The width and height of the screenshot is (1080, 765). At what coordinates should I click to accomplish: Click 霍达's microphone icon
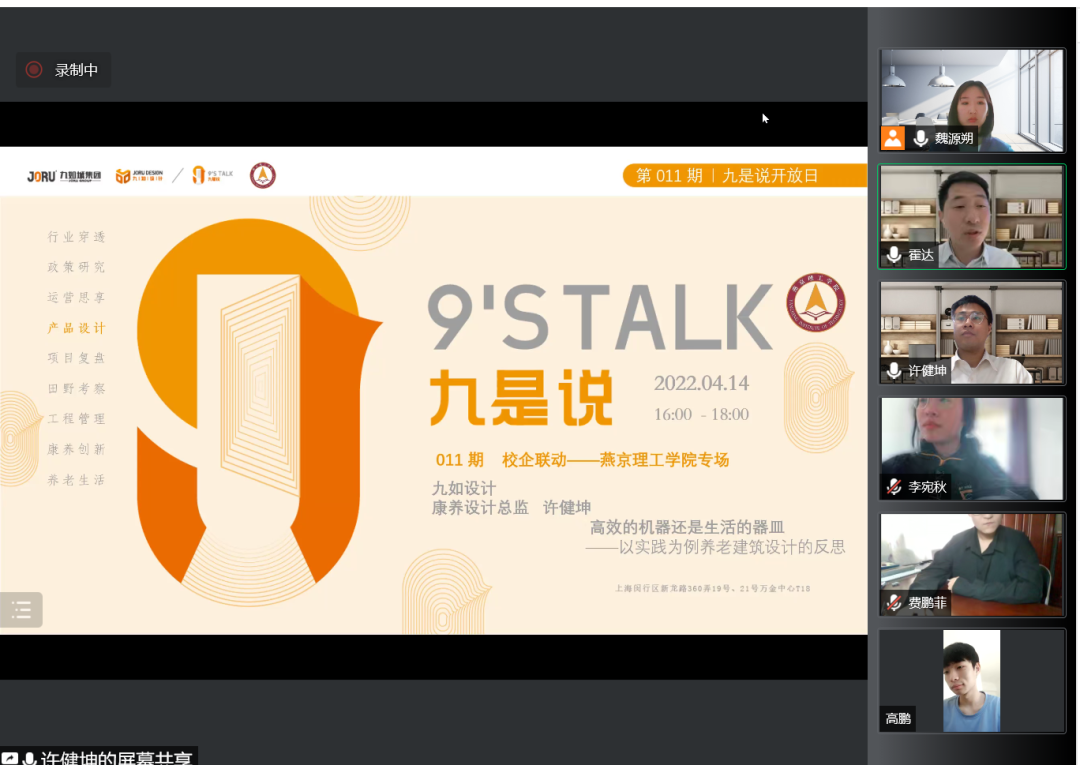[x=894, y=255]
